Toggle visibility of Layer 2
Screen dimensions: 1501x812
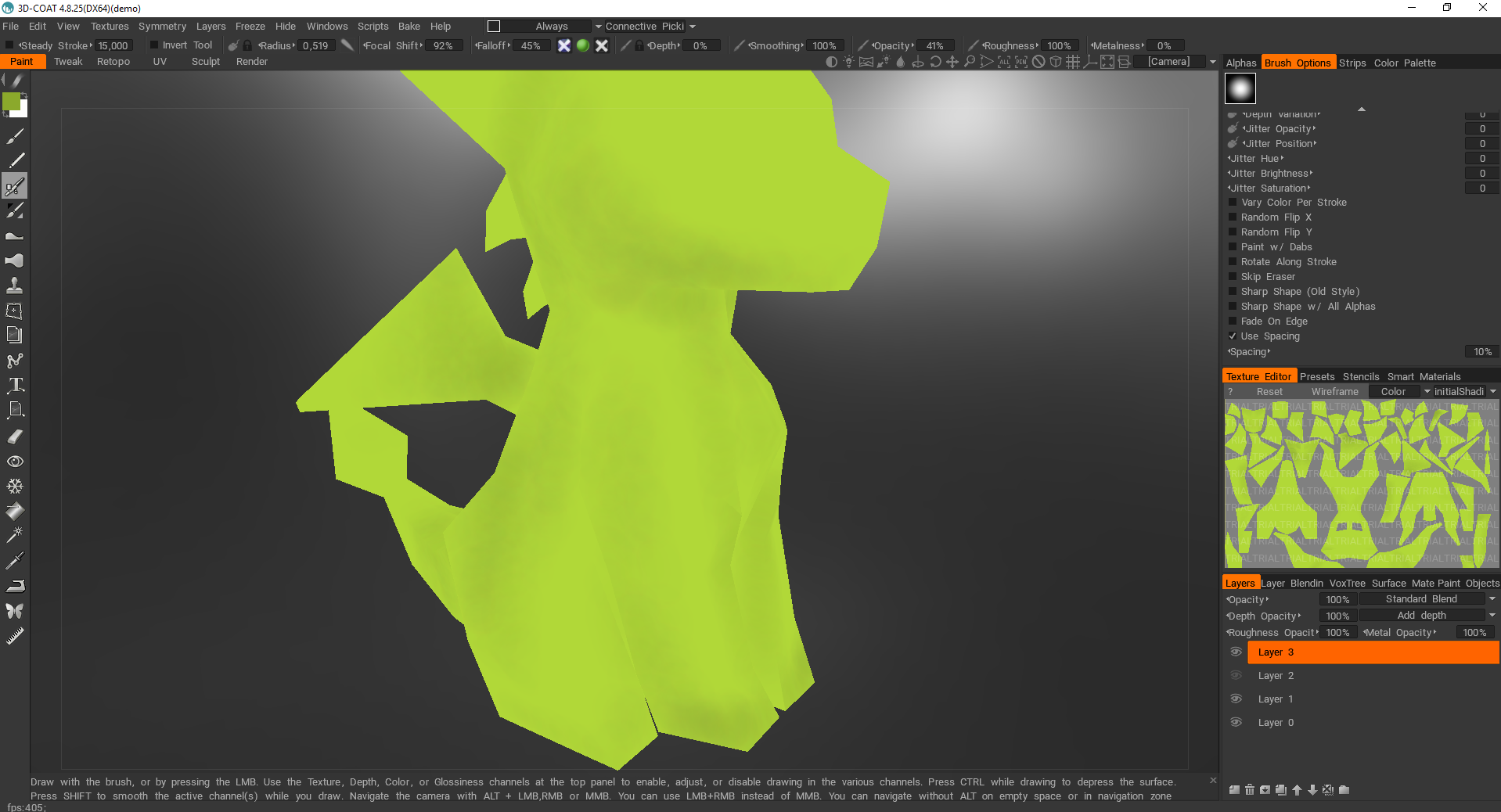[x=1236, y=676]
